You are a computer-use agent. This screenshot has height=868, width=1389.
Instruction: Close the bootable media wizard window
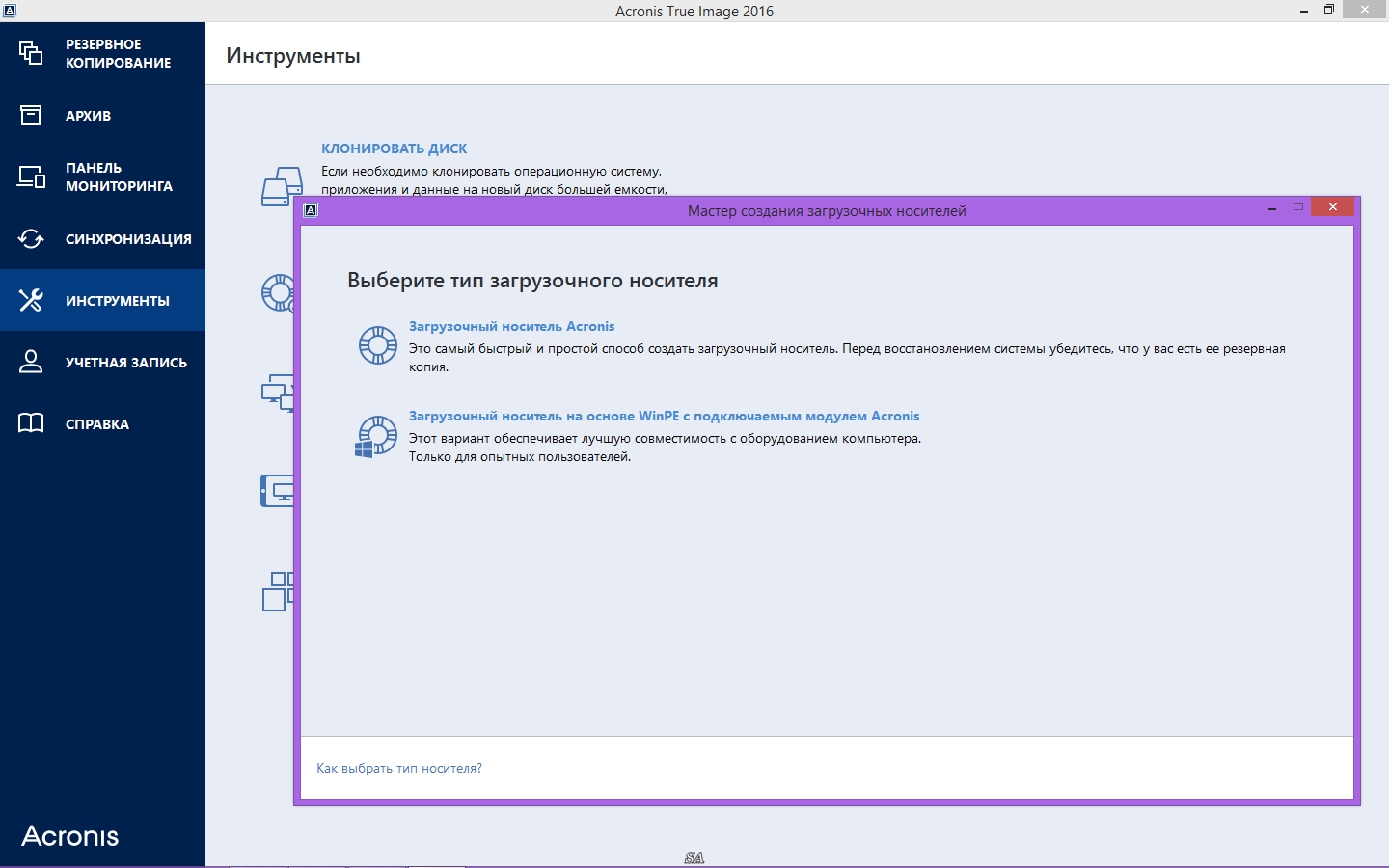1332,207
